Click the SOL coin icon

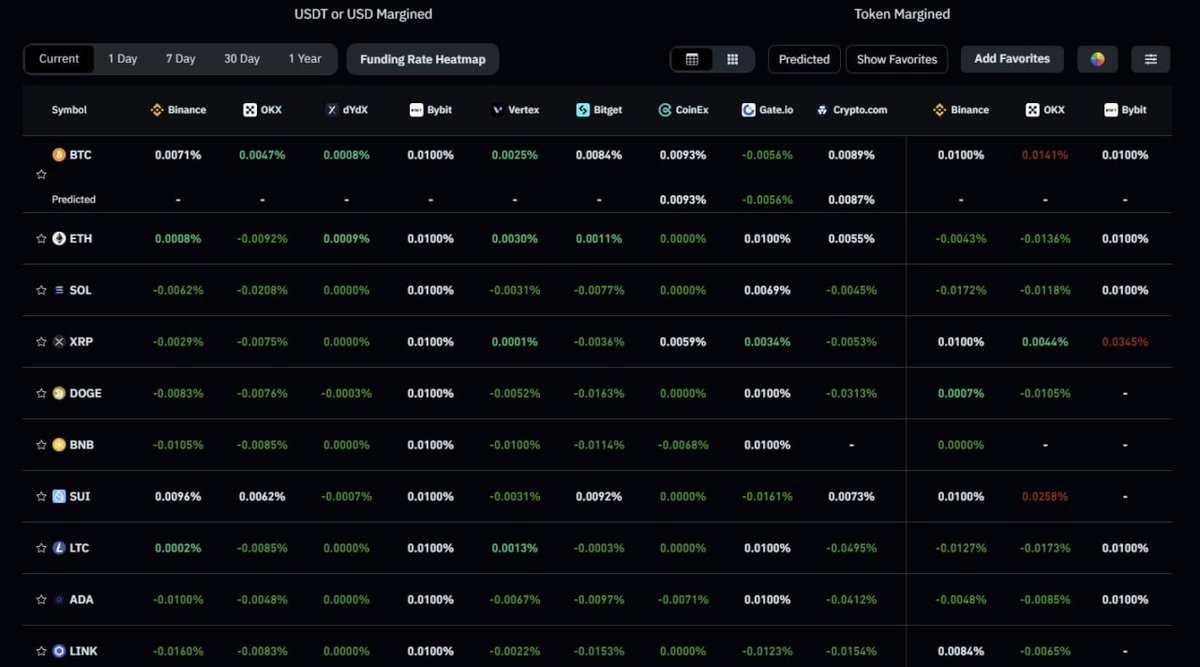59,290
